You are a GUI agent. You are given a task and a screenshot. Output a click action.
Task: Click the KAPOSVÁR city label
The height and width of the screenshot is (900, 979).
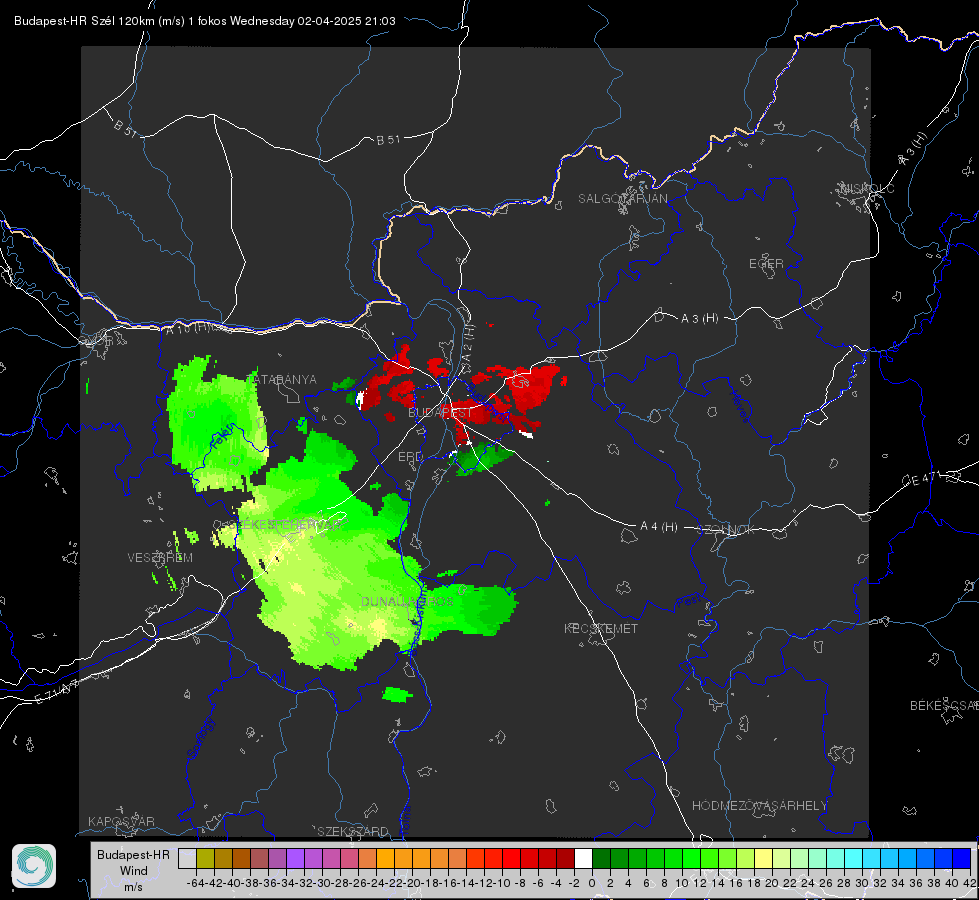(121, 821)
